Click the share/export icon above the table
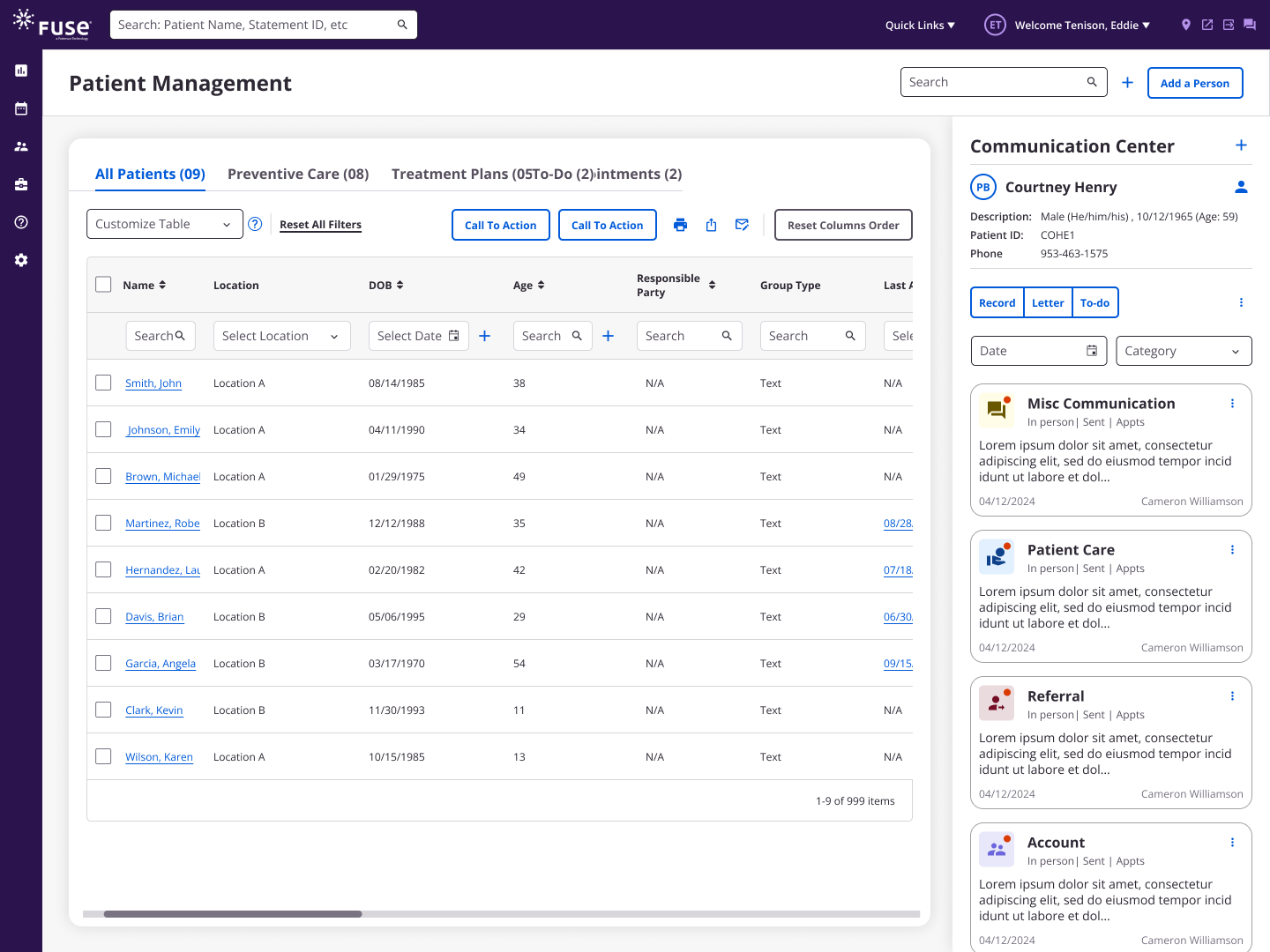 [x=711, y=225]
